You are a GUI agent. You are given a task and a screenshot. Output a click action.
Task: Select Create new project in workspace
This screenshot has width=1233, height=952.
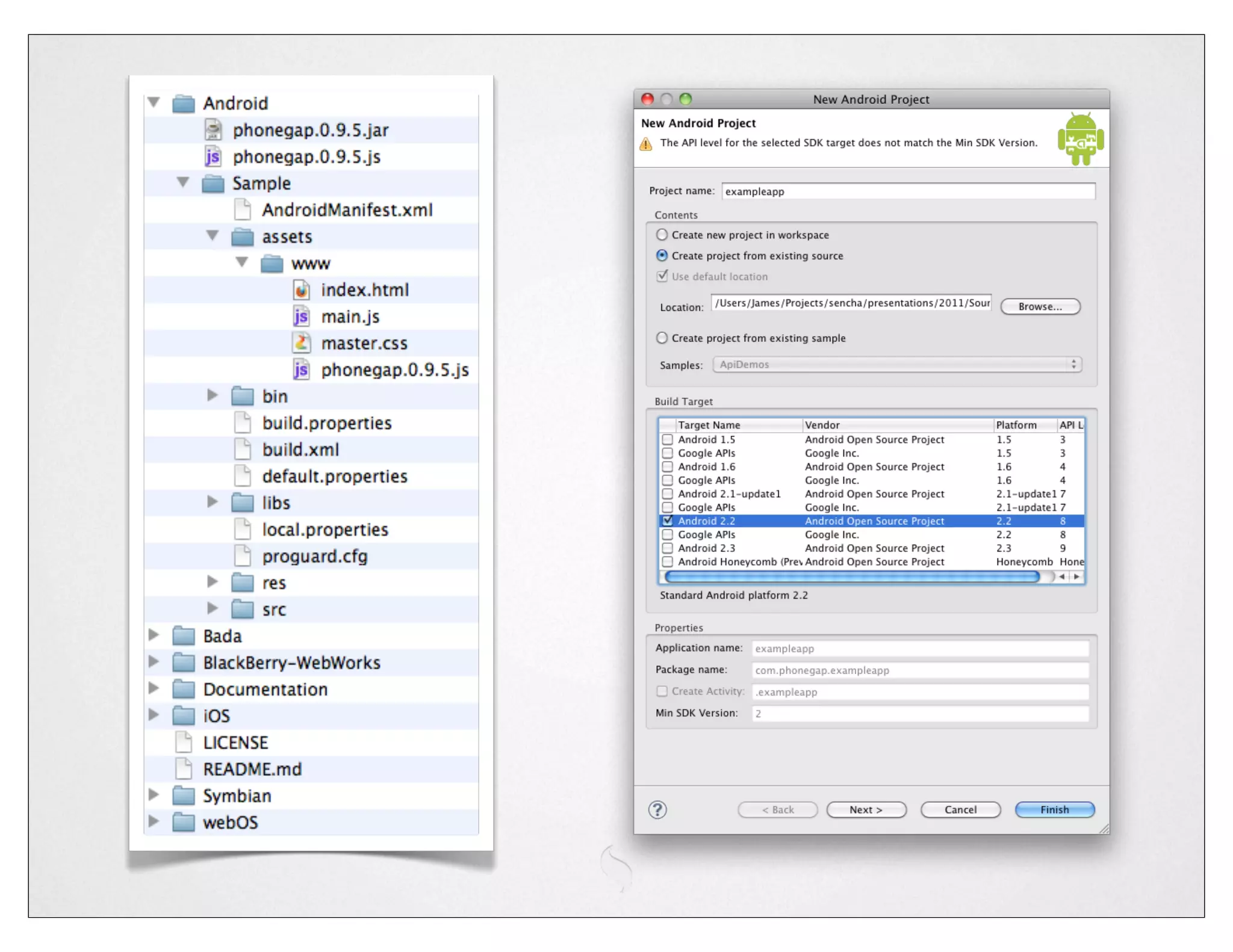(x=662, y=235)
